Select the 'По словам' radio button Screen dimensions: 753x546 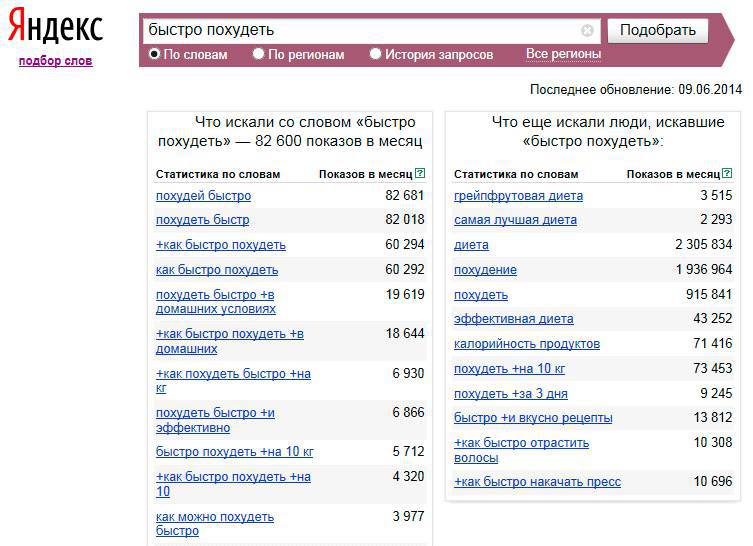click(154, 54)
